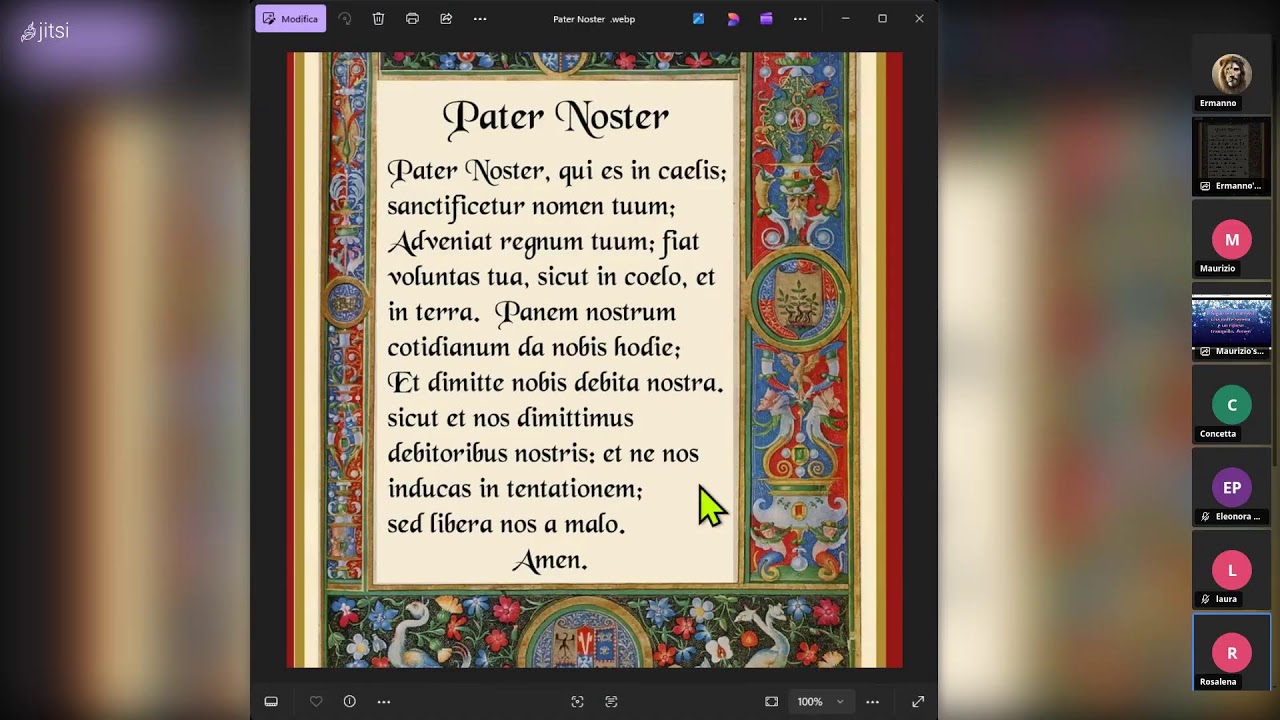The width and height of the screenshot is (1280, 720).
Task: Select Maurizio's participant avatar
Action: [x=1232, y=240]
